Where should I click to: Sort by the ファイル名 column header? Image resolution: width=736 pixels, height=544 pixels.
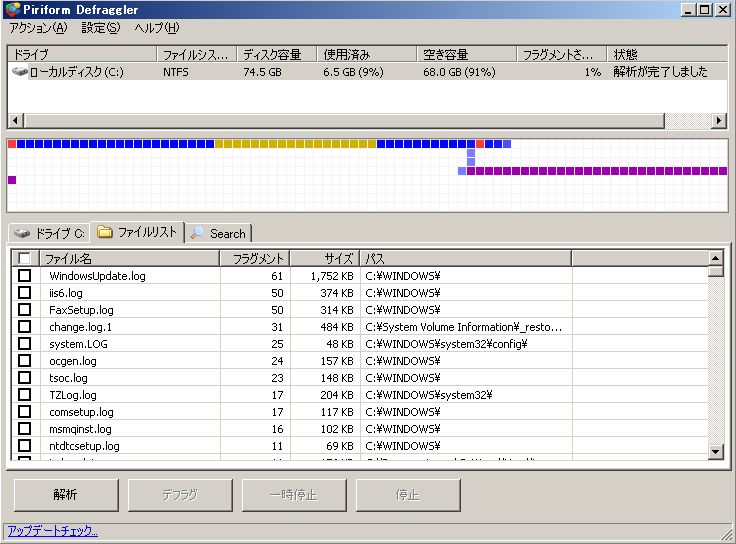click(x=130, y=258)
